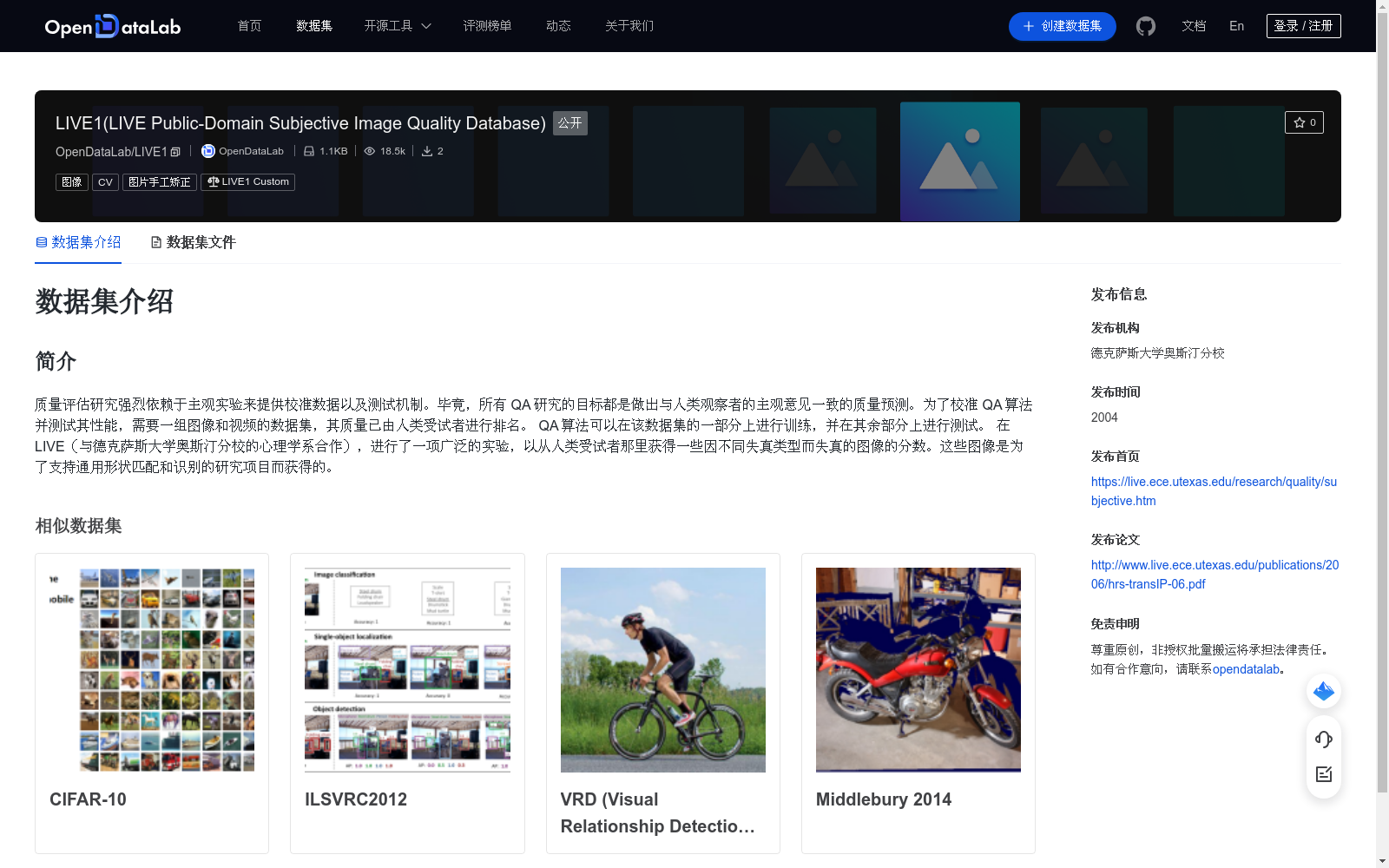Screen dimensions: 1389x868
Task: Click the Middlebury 2014 card title
Action: (x=884, y=799)
